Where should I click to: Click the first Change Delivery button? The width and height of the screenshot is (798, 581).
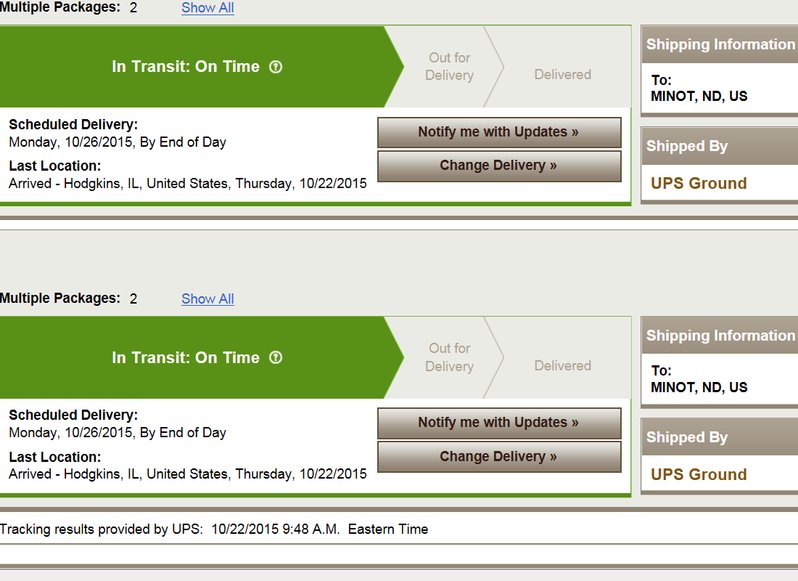coord(499,166)
